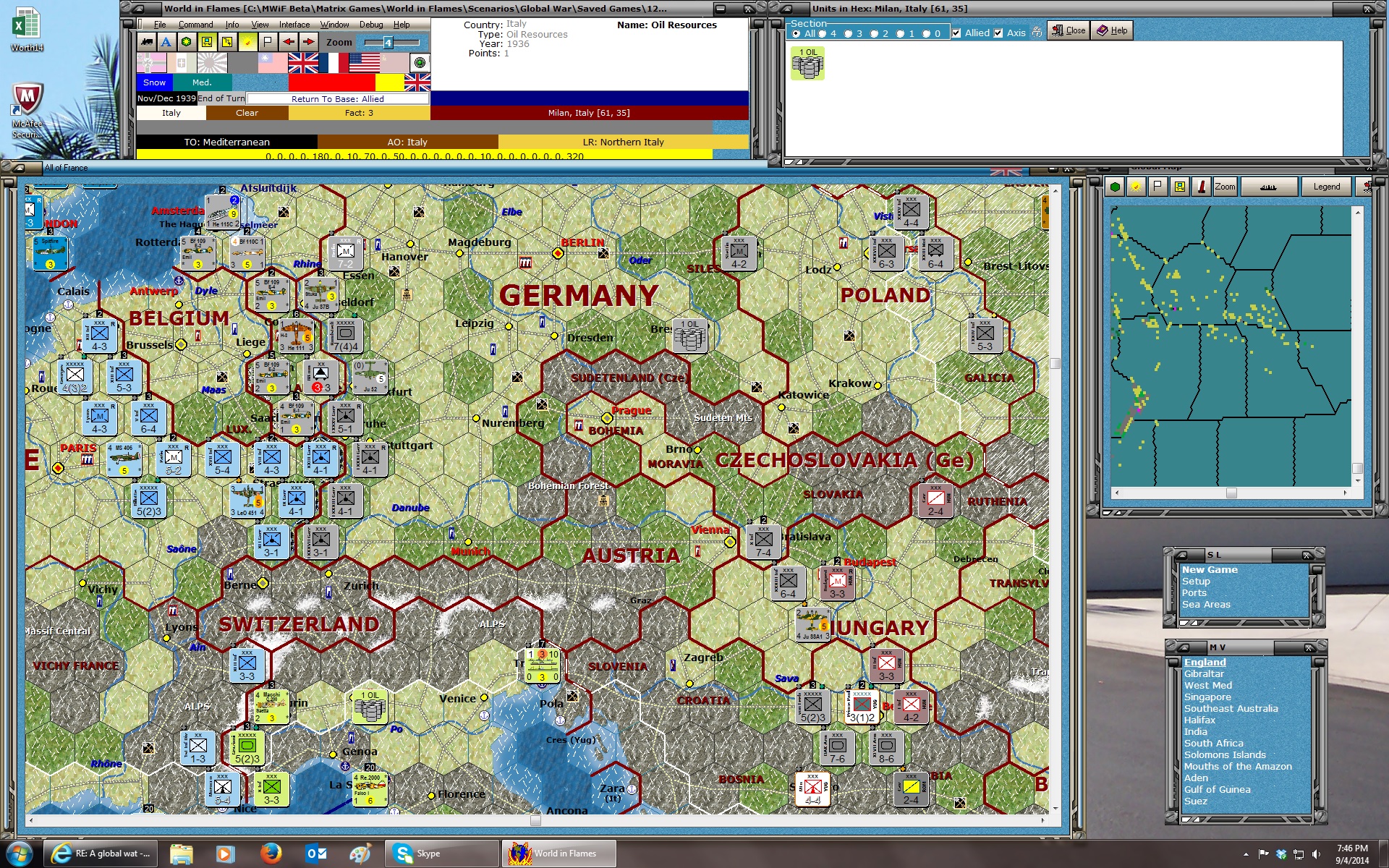Open the Command menu
This screenshot has width=1389, height=868.
click(x=195, y=25)
